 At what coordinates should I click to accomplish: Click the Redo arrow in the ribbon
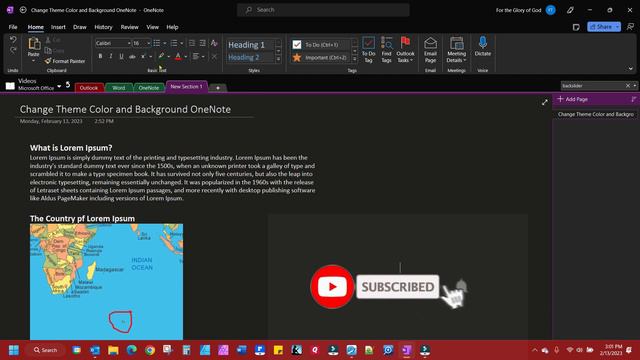point(13,50)
